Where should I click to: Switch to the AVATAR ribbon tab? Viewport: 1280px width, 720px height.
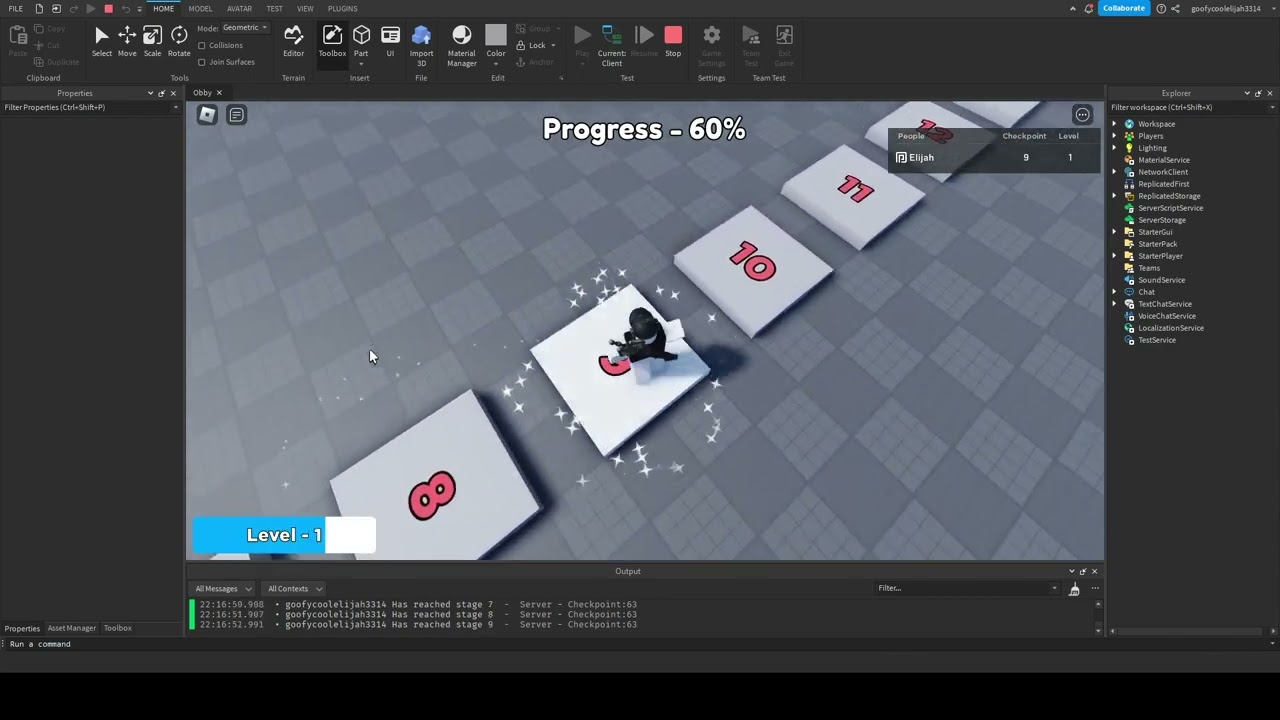pos(239,8)
